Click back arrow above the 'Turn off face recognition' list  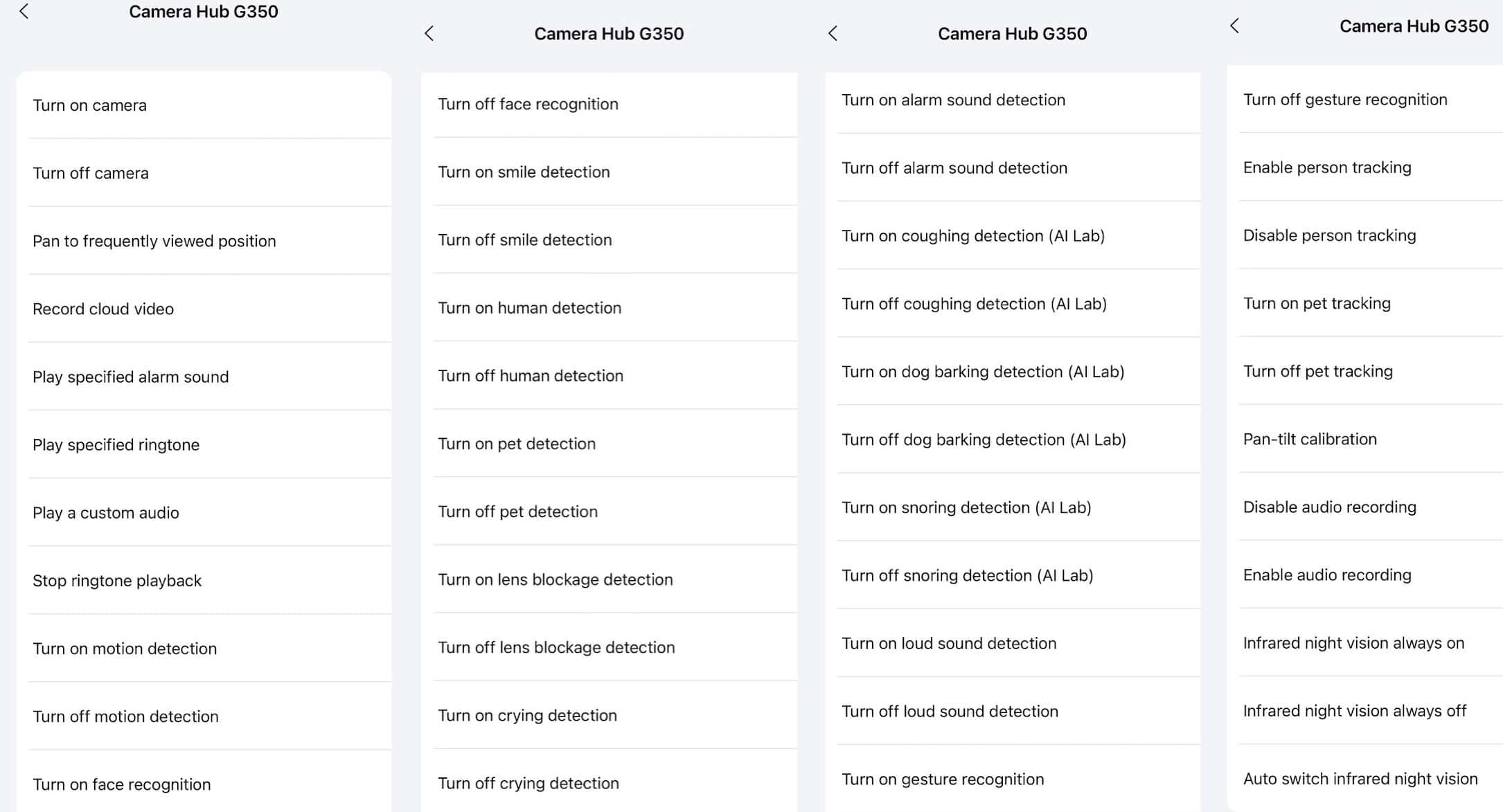pyautogui.click(x=429, y=33)
